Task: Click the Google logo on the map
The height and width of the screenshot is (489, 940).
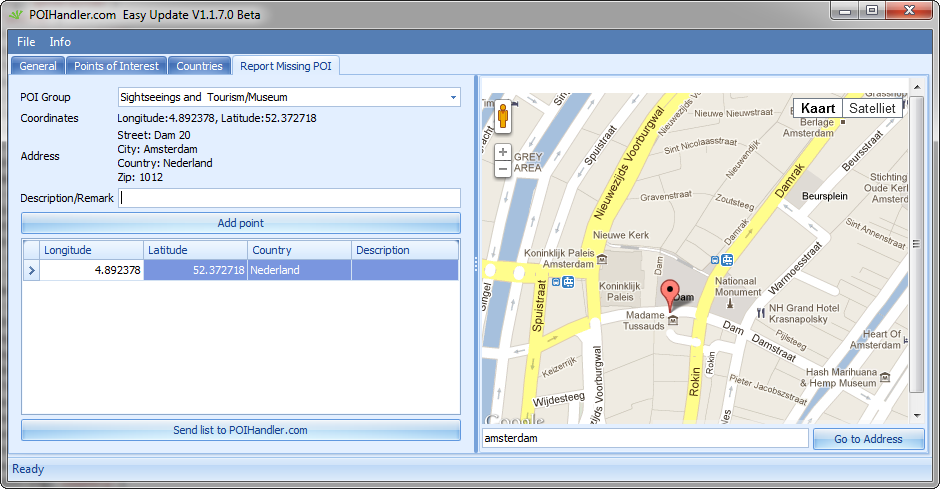Action: pyautogui.click(x=515, y=419)
